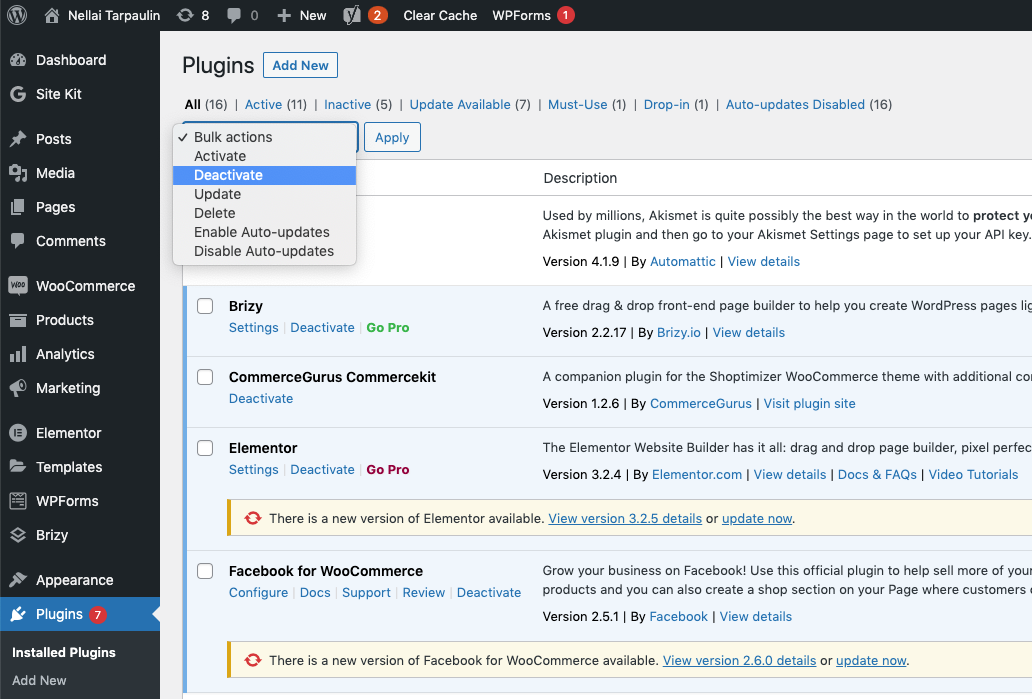The height and width of the screenshot is (699, 1032).
Task: Click the Dashboard gauge icon
Action: click(18, 60)
